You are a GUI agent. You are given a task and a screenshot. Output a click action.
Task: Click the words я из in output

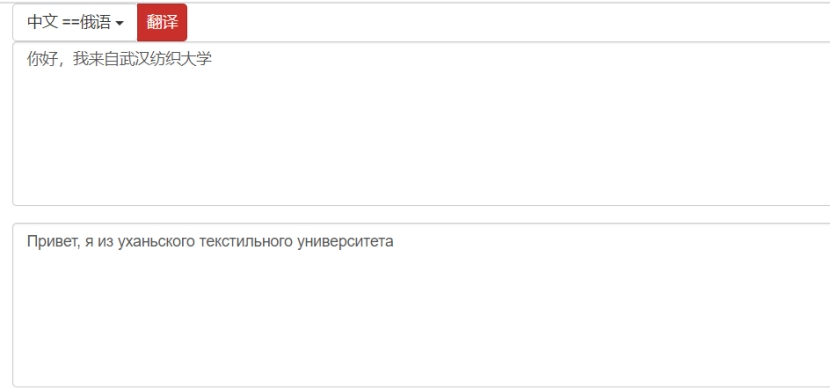[99, 242]
